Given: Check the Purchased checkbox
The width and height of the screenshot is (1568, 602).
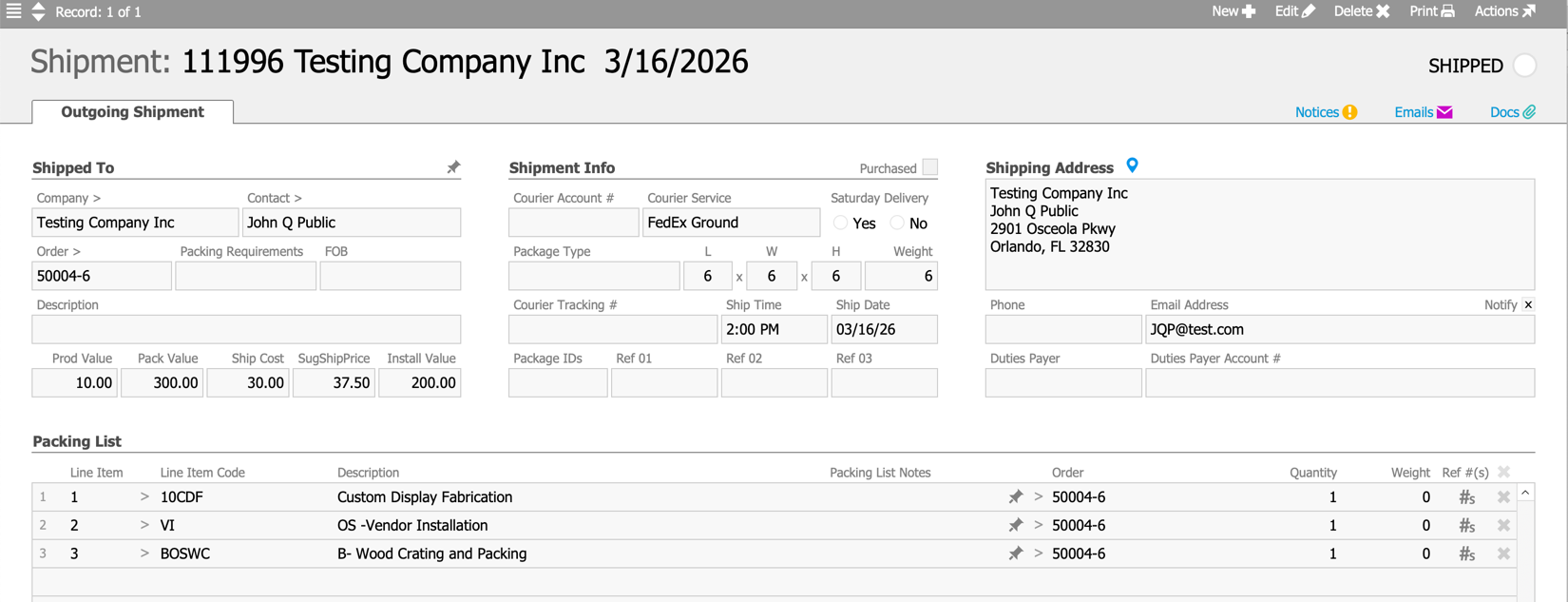Looking at the screenshot, I should 929,167.
